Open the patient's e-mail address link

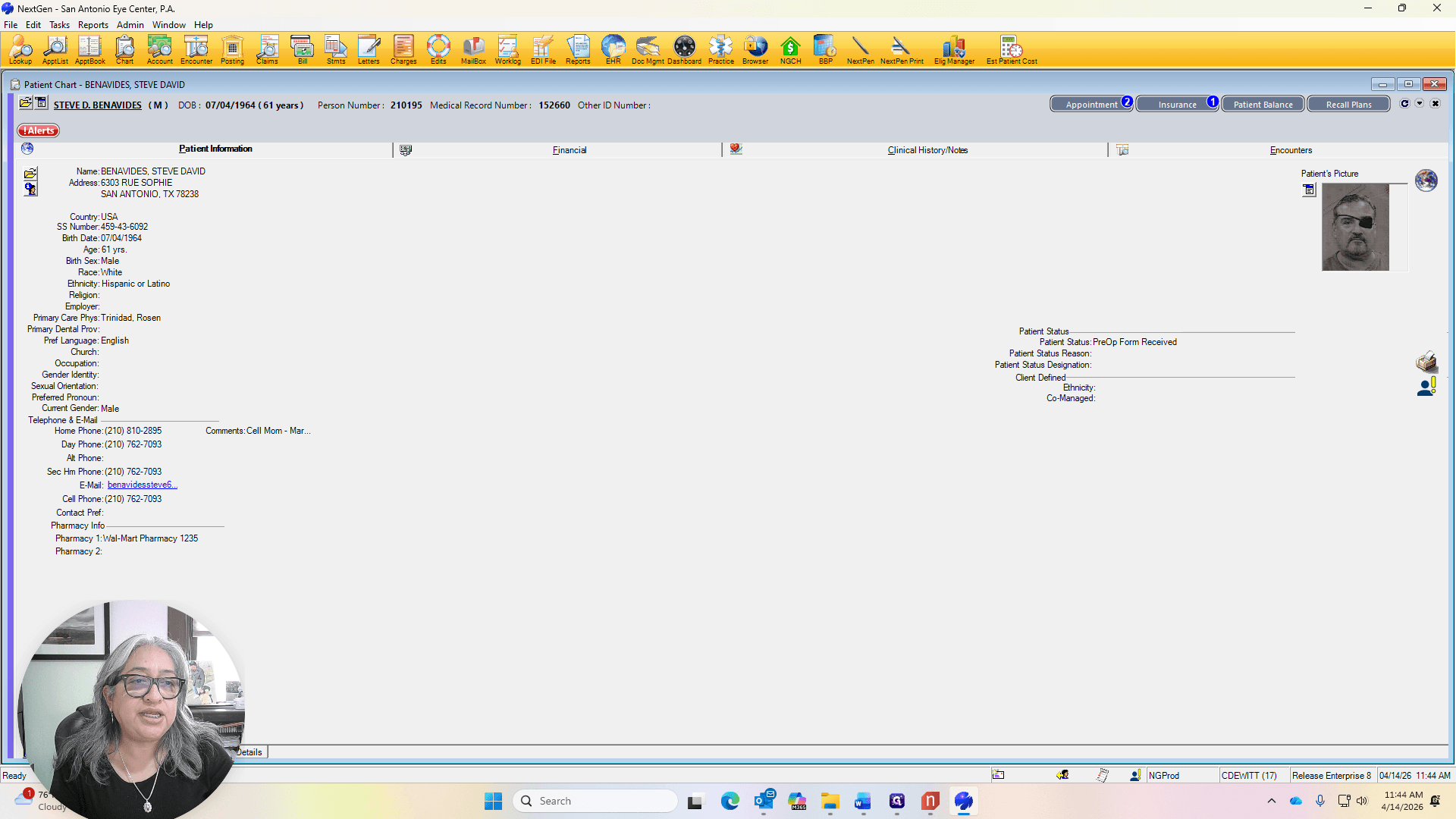pos(143,485)
